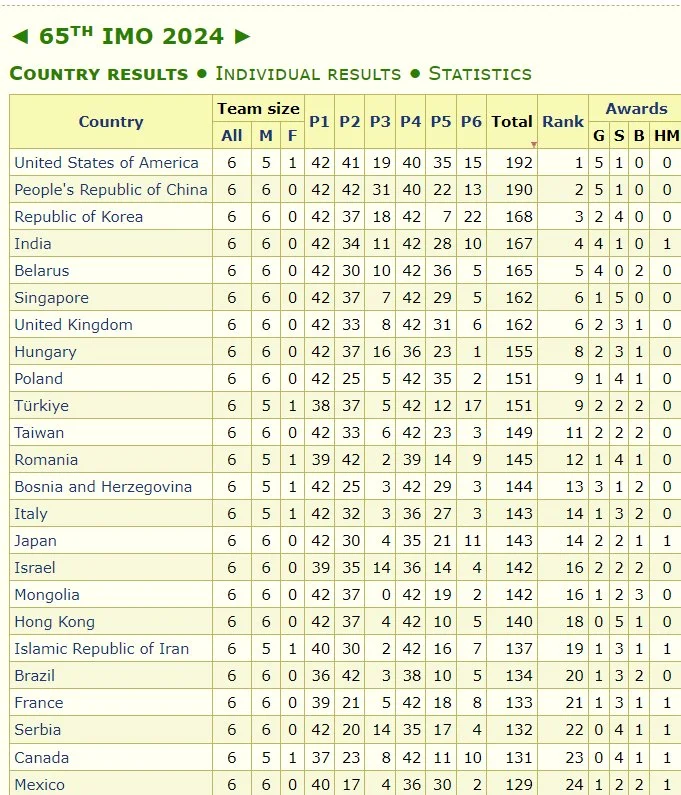The height and width of the screenshot is (795, 681).
Task: Sort by M team size header
Action: (x=266, y=135)
